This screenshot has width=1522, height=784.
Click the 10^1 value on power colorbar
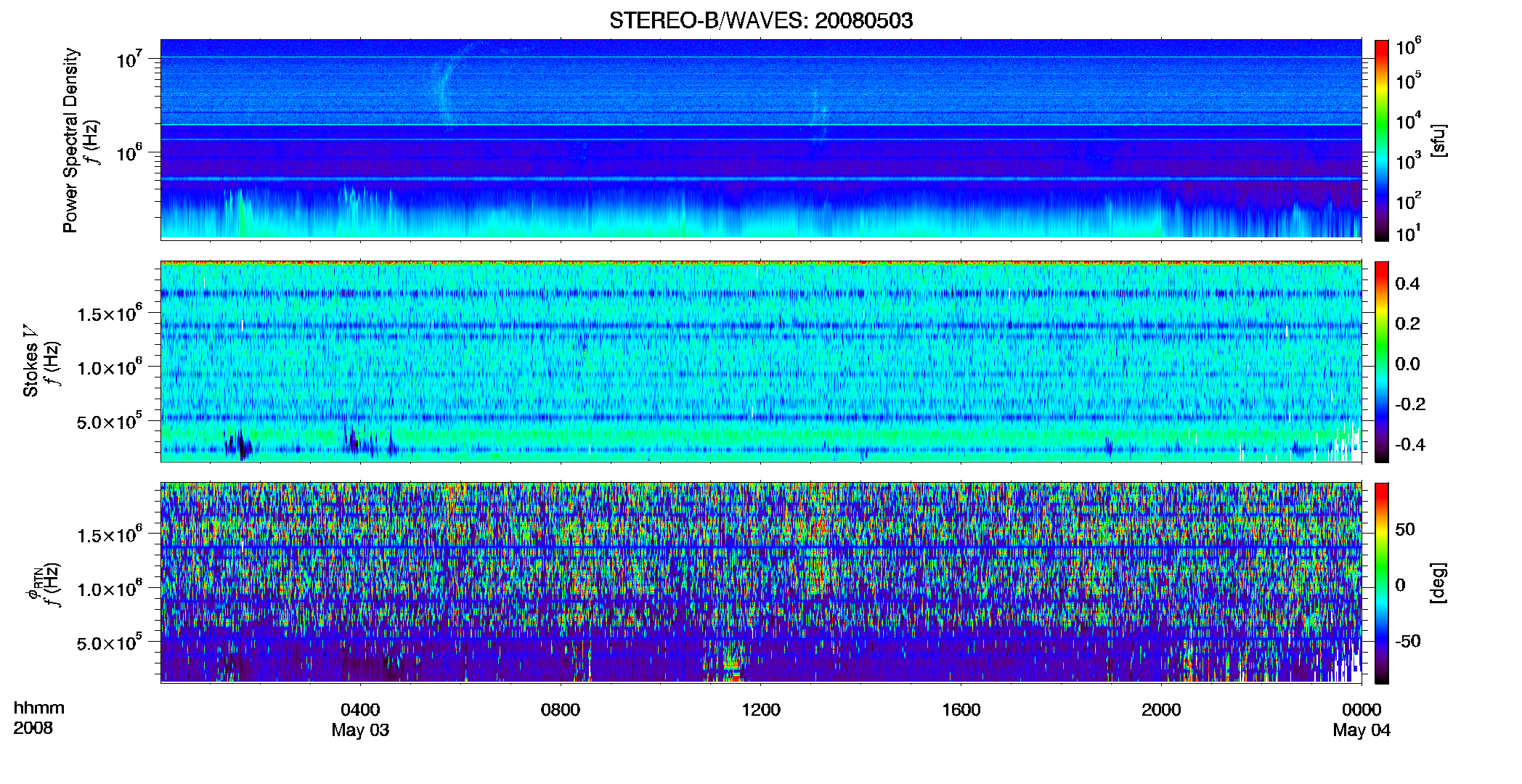coord(1409,232)
